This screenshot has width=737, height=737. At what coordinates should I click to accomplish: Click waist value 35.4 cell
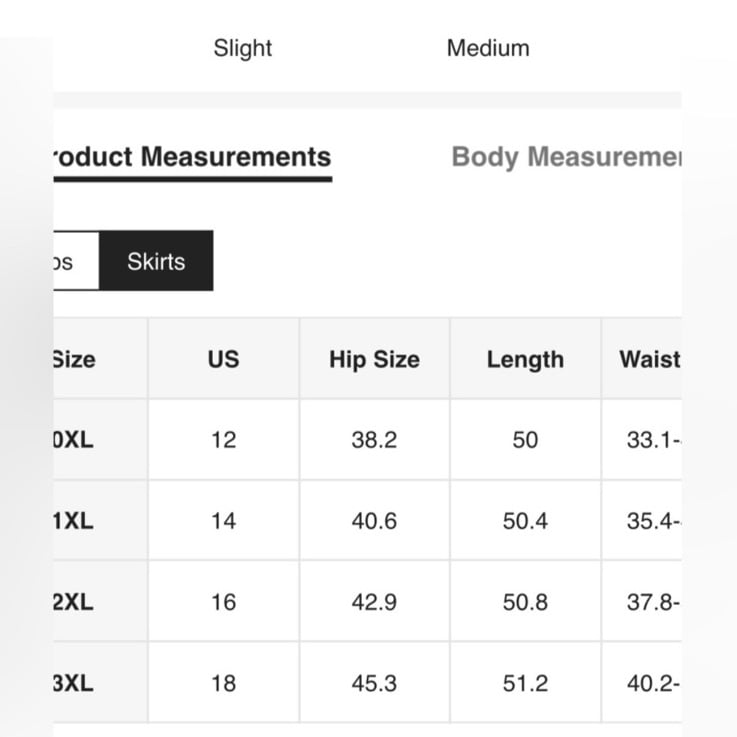pyautogui.click(x=642, y=521)
